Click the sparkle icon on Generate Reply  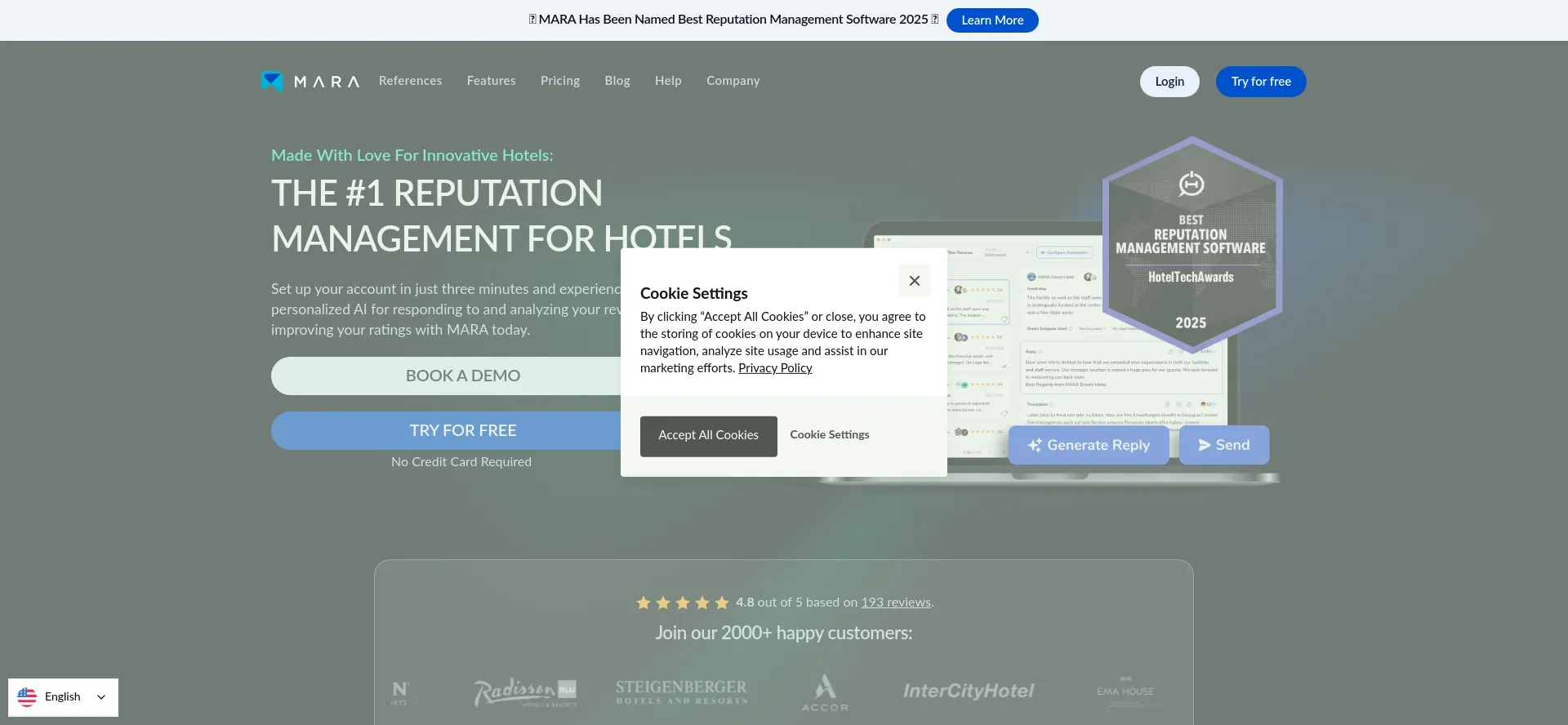pos(1035,445)
